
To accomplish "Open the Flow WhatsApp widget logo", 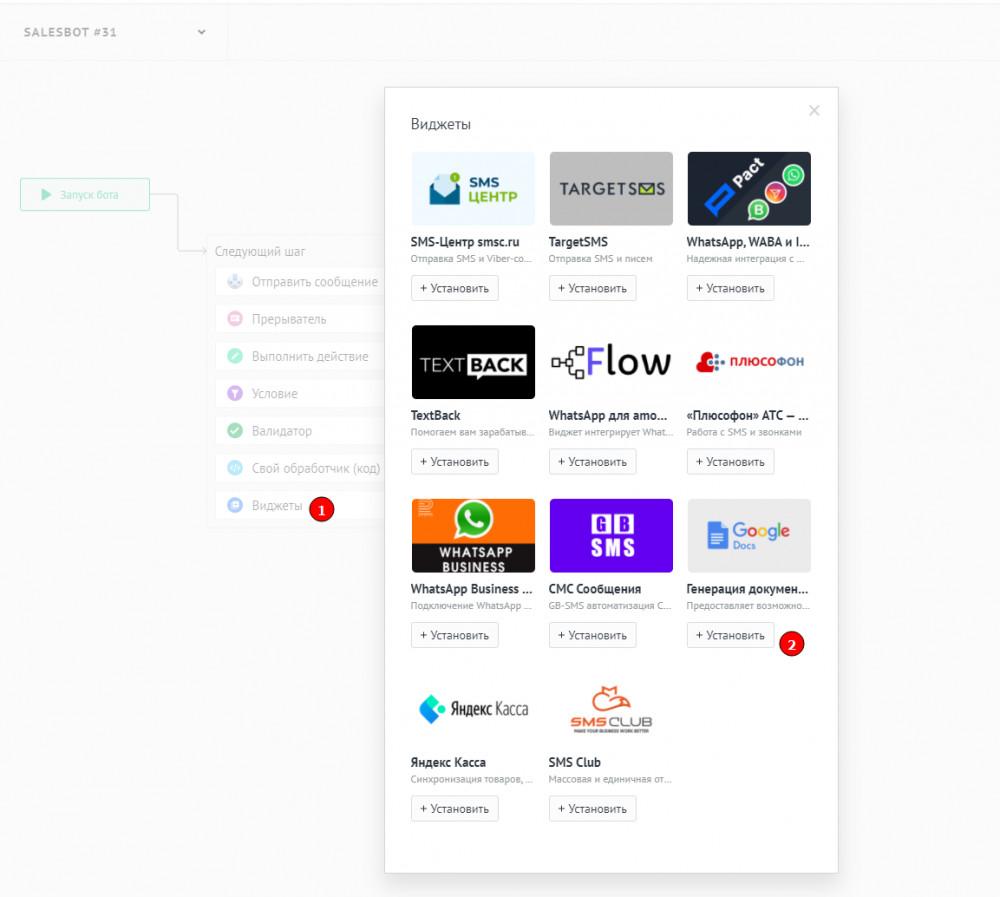I will click(611, 362).
